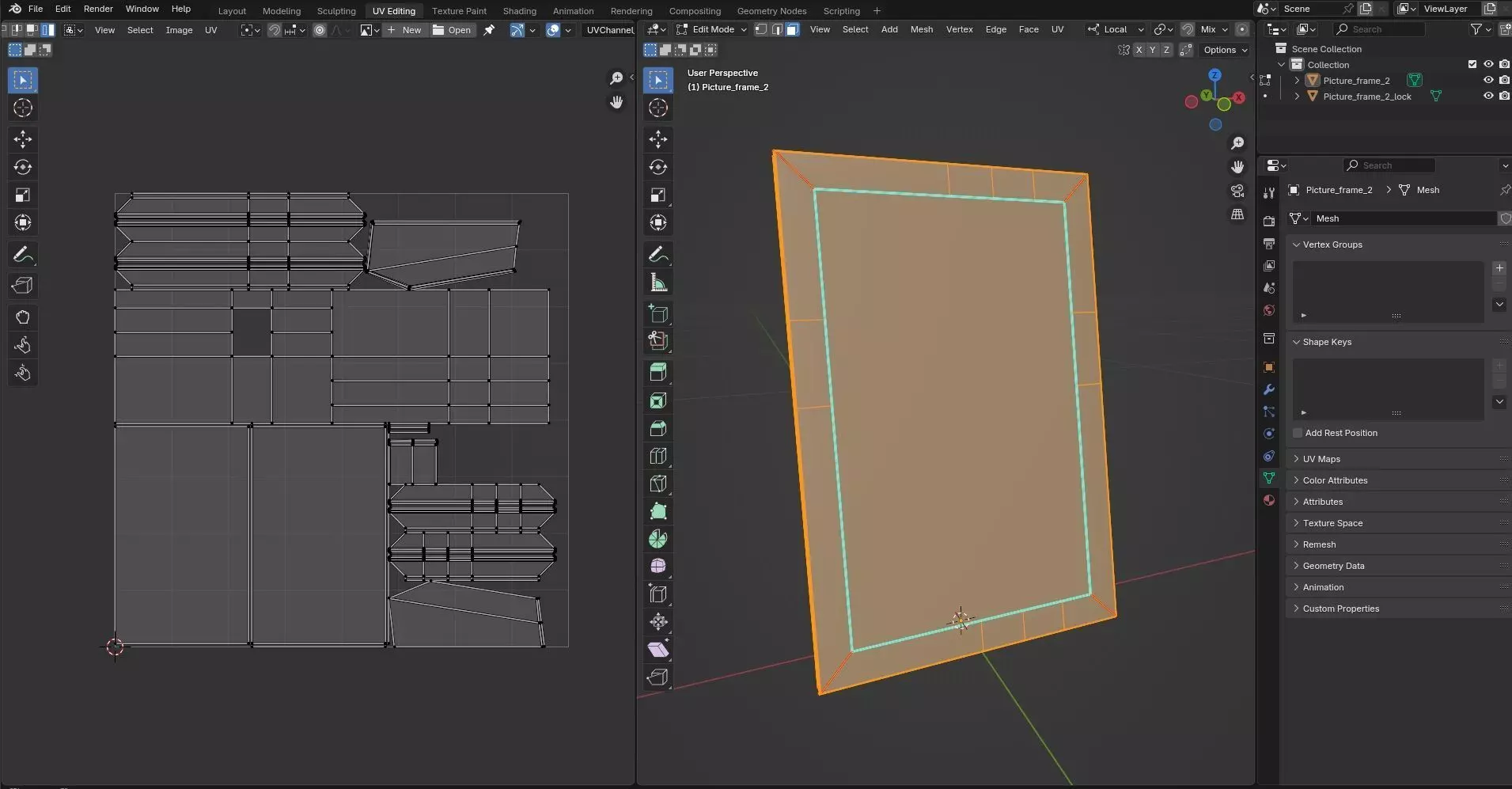Toggle Y axis mesh symmetry

click(1152, 50)
